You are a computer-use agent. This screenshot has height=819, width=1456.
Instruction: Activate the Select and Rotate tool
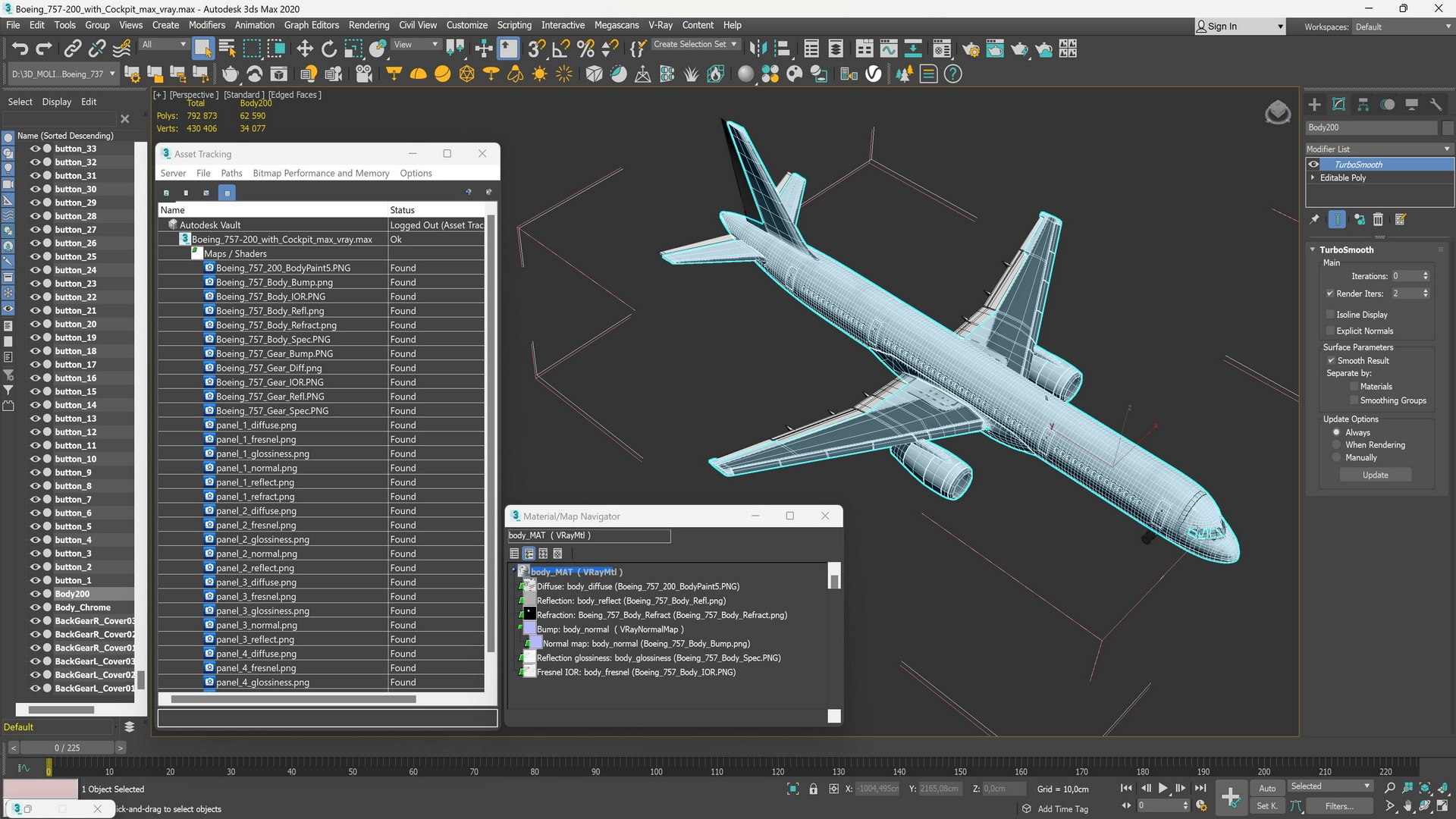[328, 49]
